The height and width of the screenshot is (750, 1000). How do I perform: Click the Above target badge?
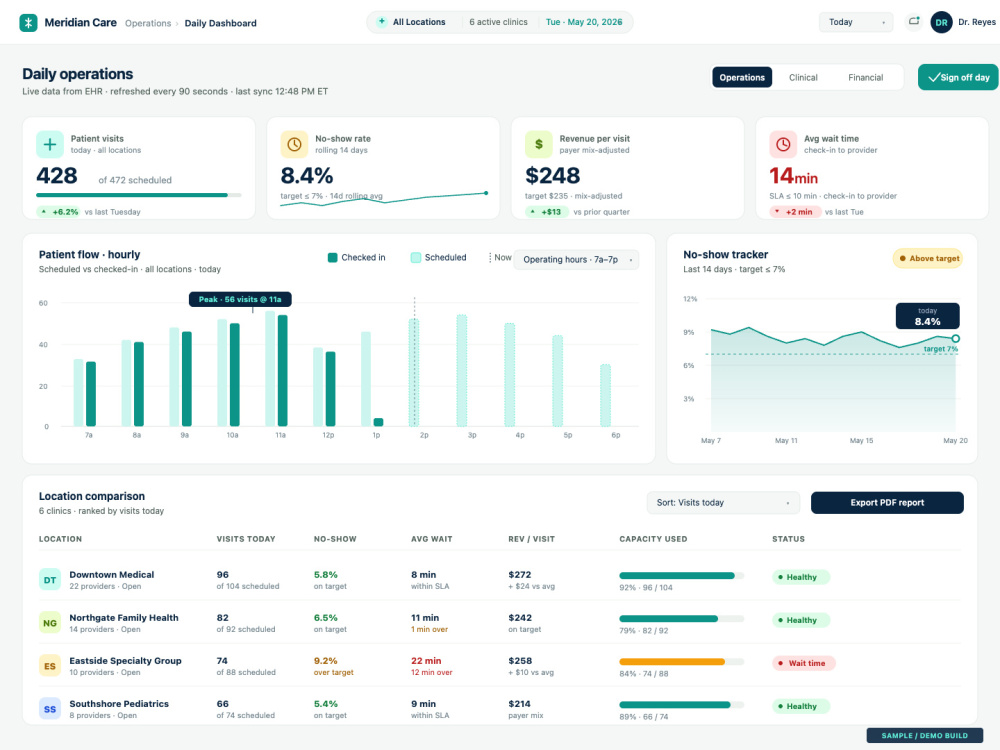point(928,258)
